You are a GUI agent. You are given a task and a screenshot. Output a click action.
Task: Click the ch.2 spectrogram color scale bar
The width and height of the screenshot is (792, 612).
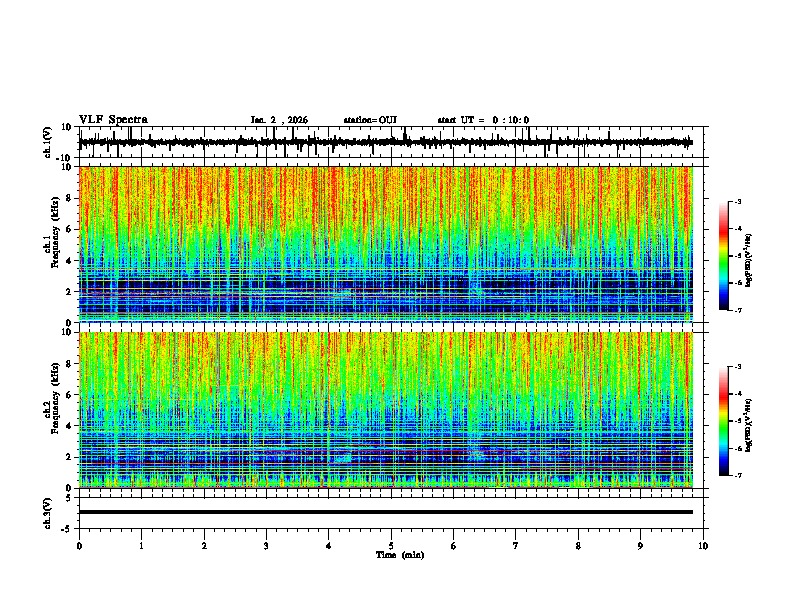pyautogui.click(x=724, y=421)
